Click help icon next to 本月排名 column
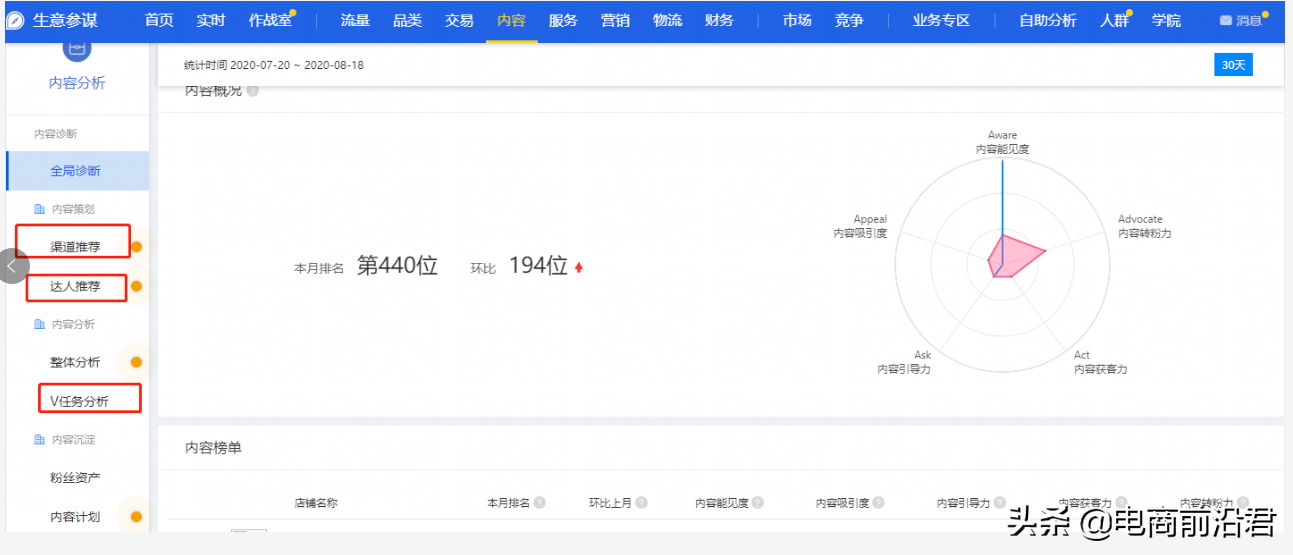Screen dimensions: 1293x555 pos(539,503)
